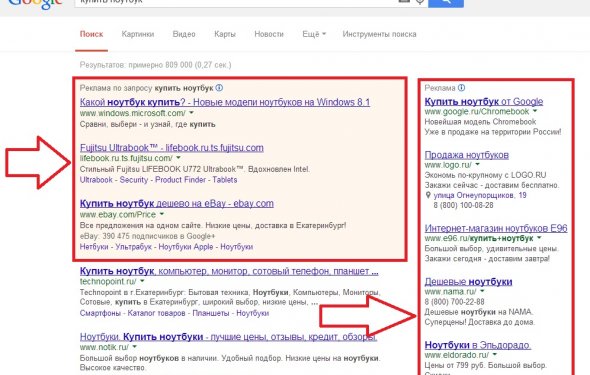
Task: Open 'Интернет-магазин ноутбуков Е96' link
Action: point(496,228)
